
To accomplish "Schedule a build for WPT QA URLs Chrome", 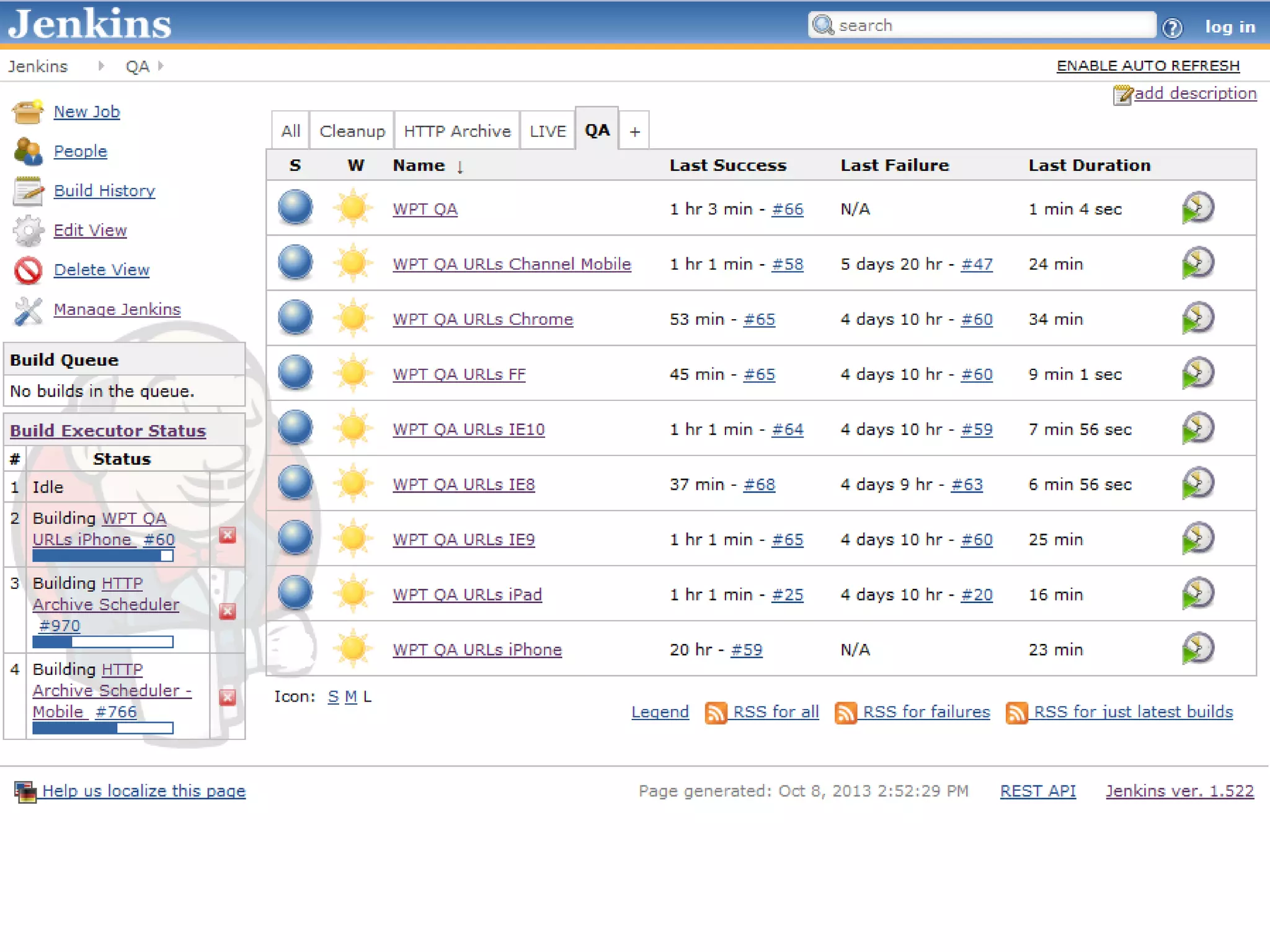I will tap(1197, 319).
